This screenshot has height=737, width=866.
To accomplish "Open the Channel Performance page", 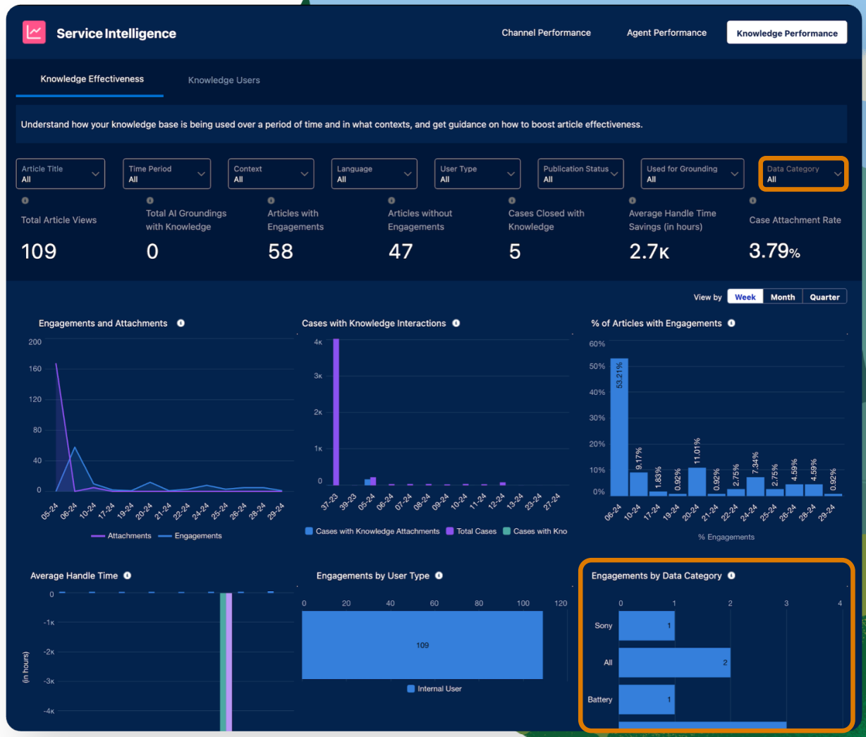I will tap(546, 33).
